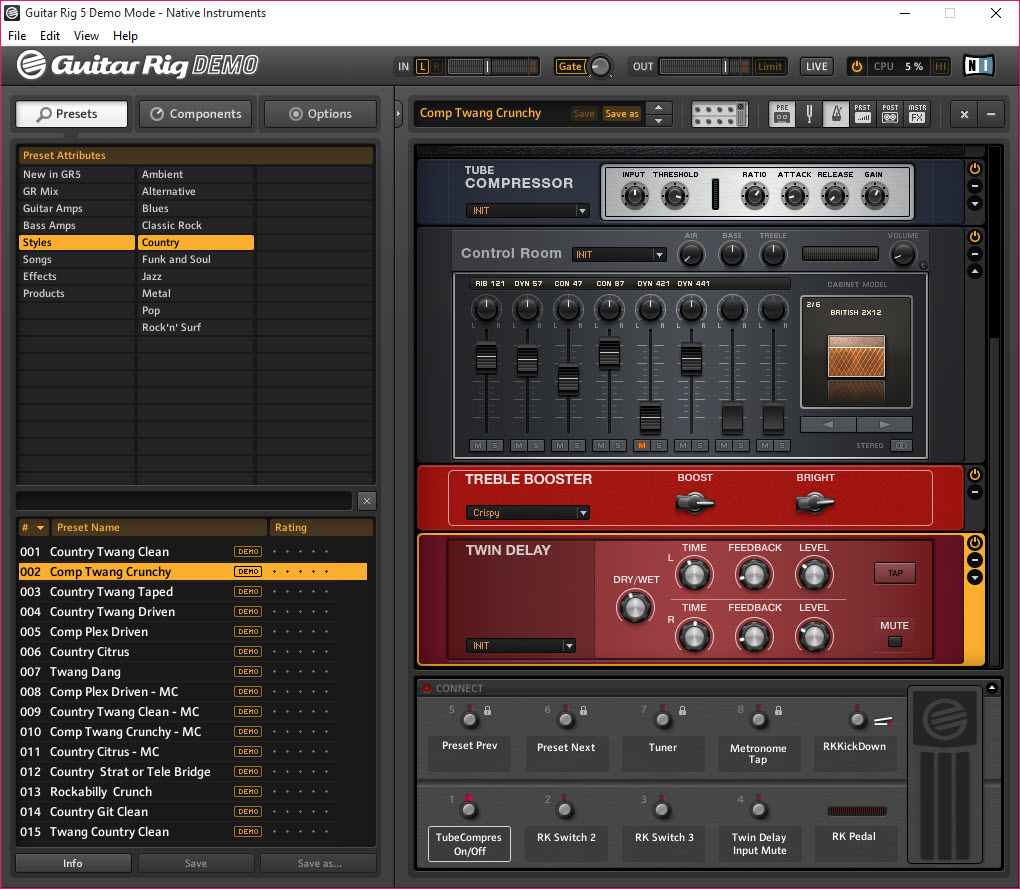Screen dimensions: 1020x889
Task: Open the File menu
Action: (x=17, y=36)
